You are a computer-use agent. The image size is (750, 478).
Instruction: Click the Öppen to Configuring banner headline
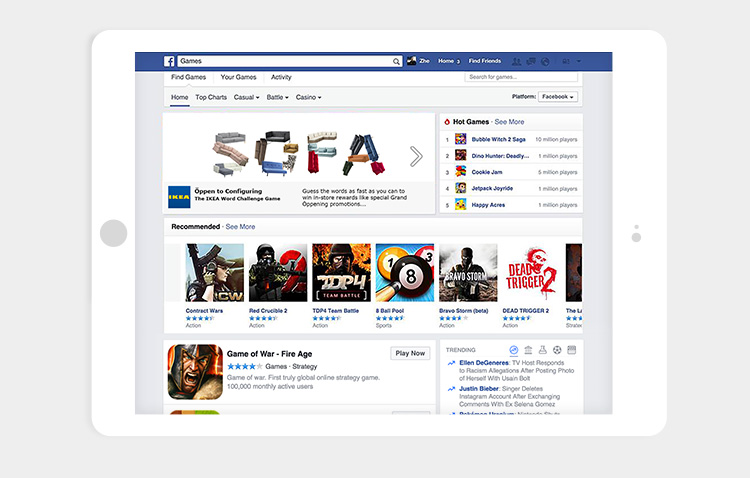pos(228,191)
